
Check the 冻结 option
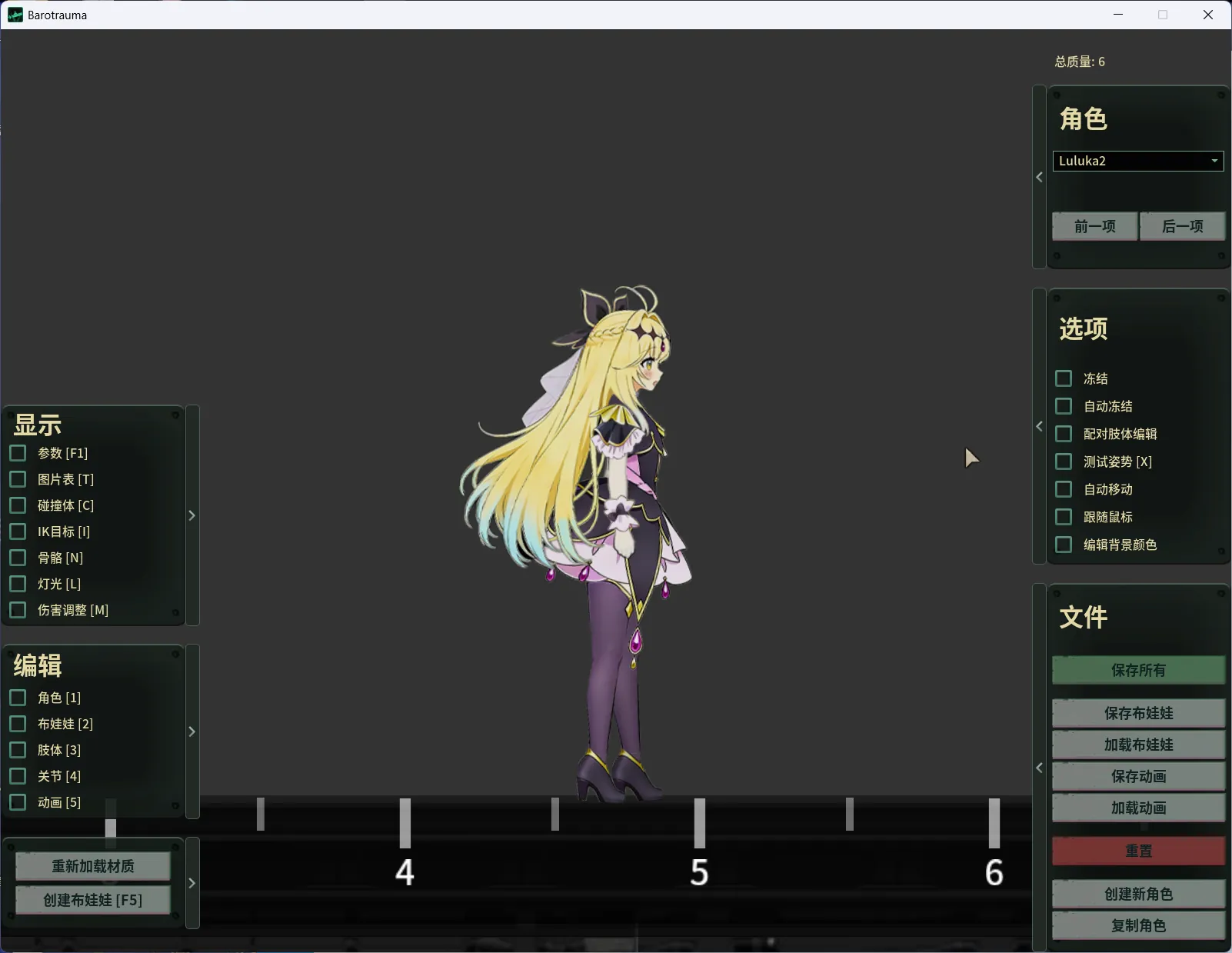click(x=1064, y=378)
